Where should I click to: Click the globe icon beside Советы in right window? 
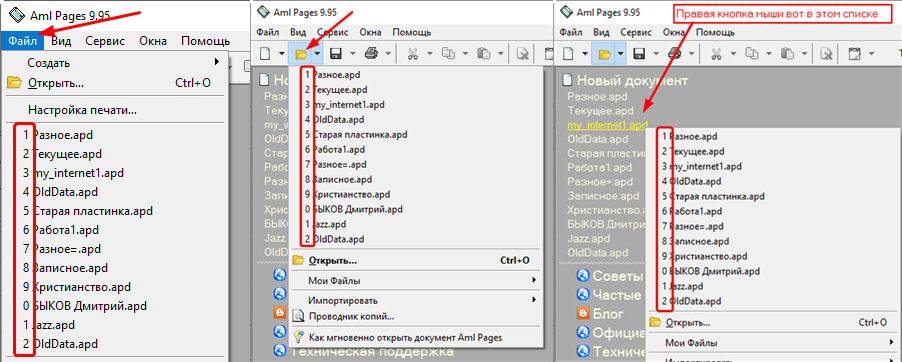[583, 276]
